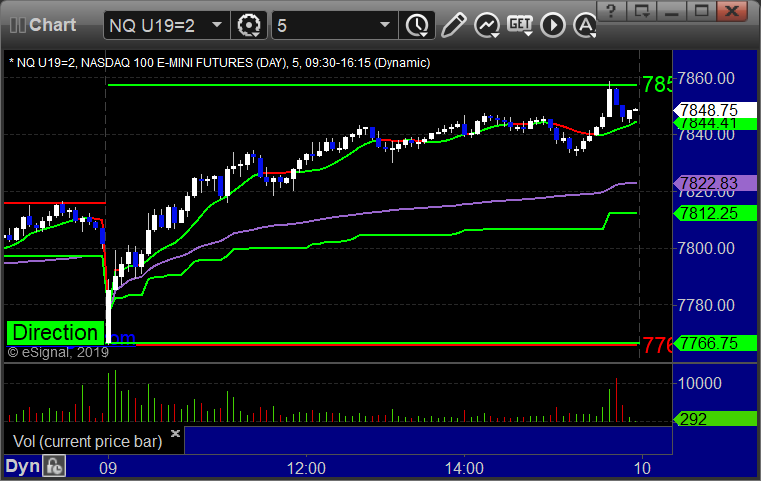Click the 7766.75 green price marker
This screenshot has width=761, height=481.
tap(714, 343)
